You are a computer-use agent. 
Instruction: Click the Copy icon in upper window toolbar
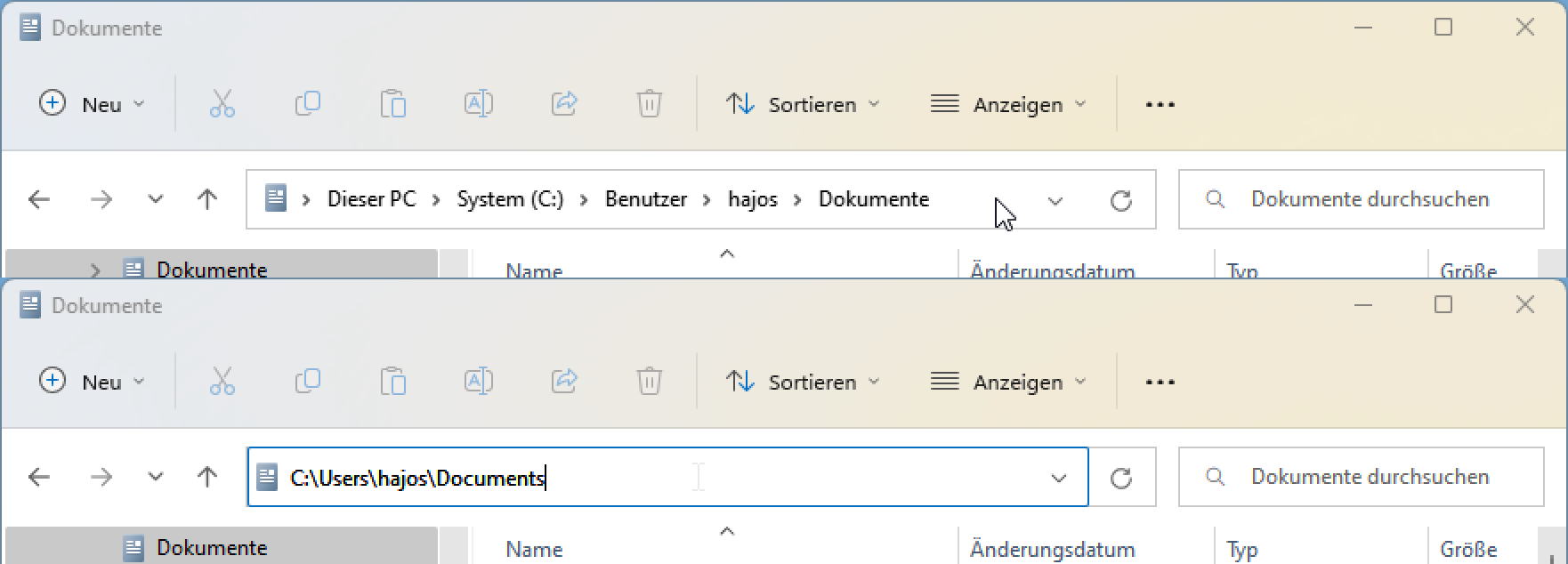click(x=308, y=104)
